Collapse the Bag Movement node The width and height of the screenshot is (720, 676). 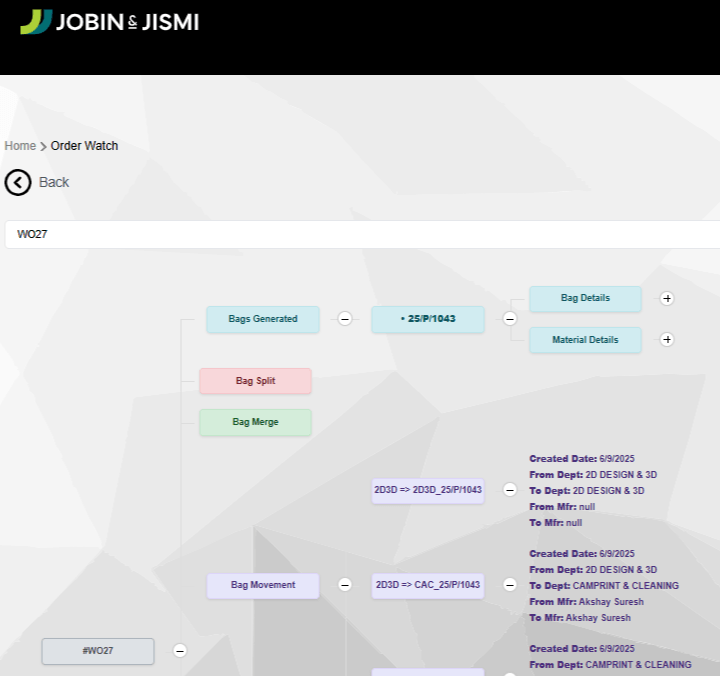click(x=345, y=585)
